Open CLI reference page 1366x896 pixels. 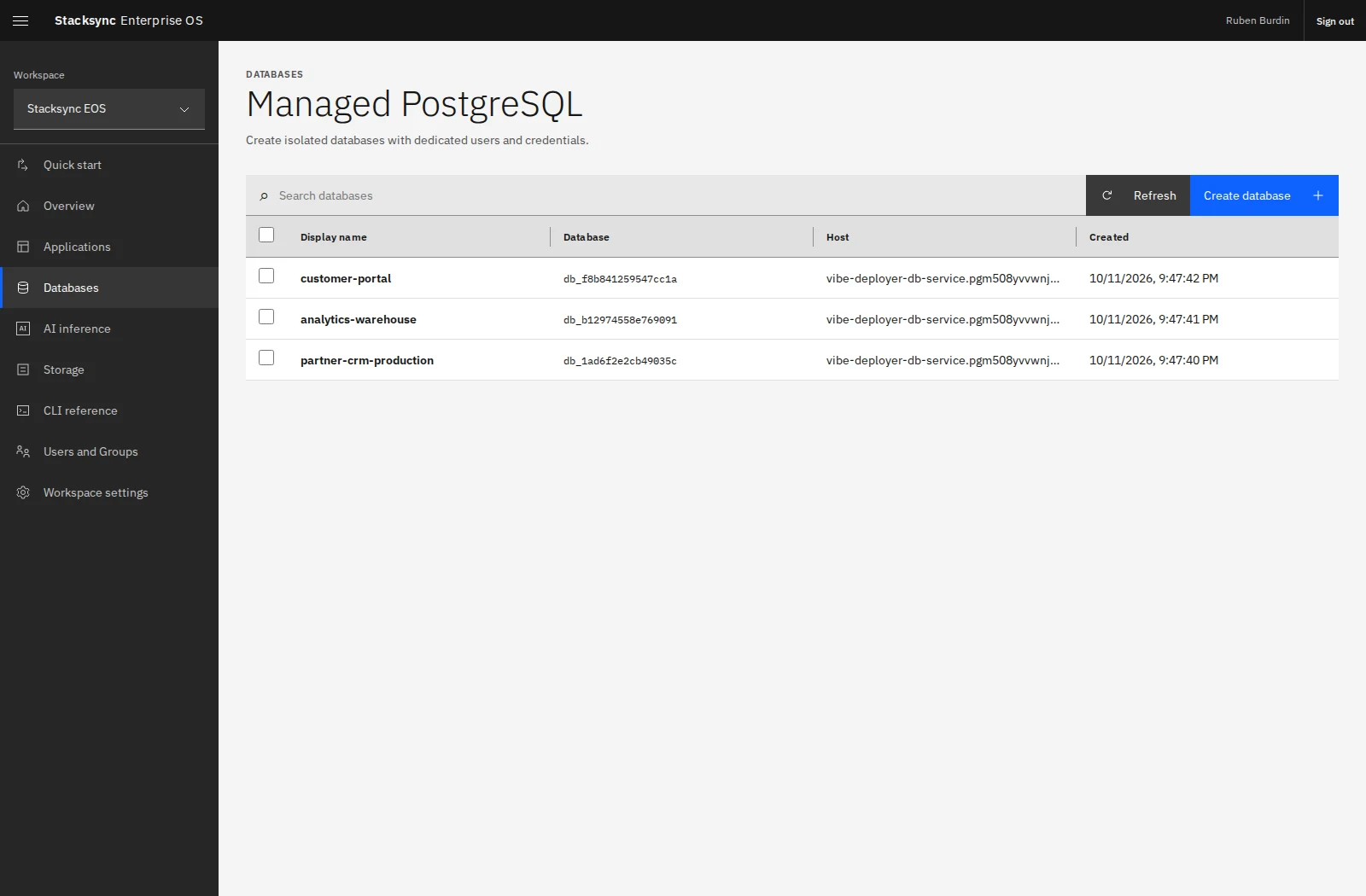pos(109,410)
